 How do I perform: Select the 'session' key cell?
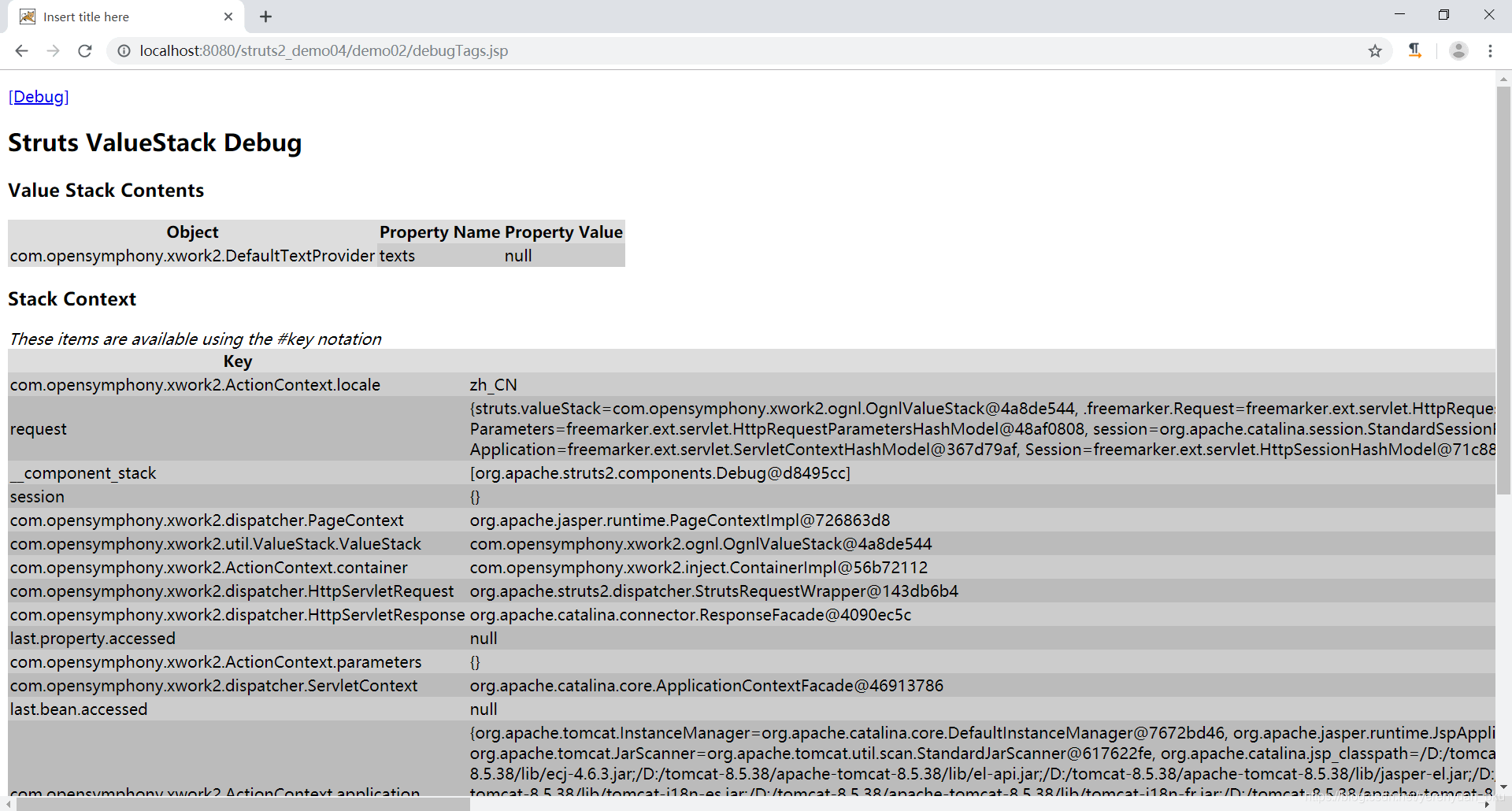pos(238,497)
